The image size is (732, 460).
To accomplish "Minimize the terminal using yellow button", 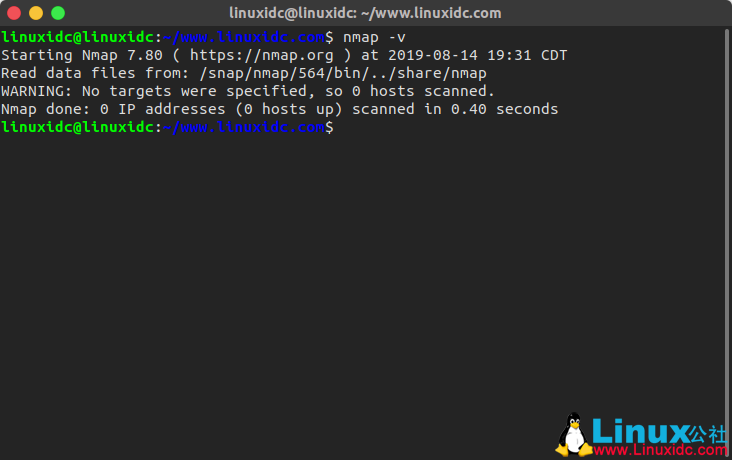I will [36, 13].
